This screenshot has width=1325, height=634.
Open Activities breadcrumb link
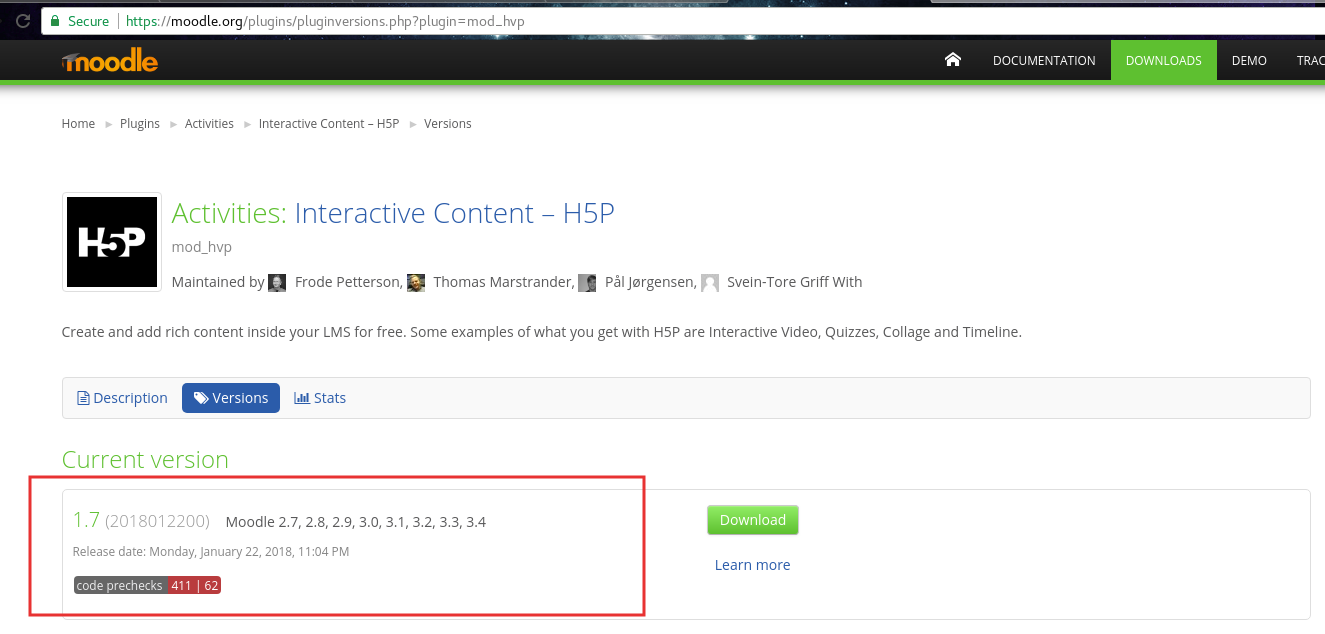[209, 124]
